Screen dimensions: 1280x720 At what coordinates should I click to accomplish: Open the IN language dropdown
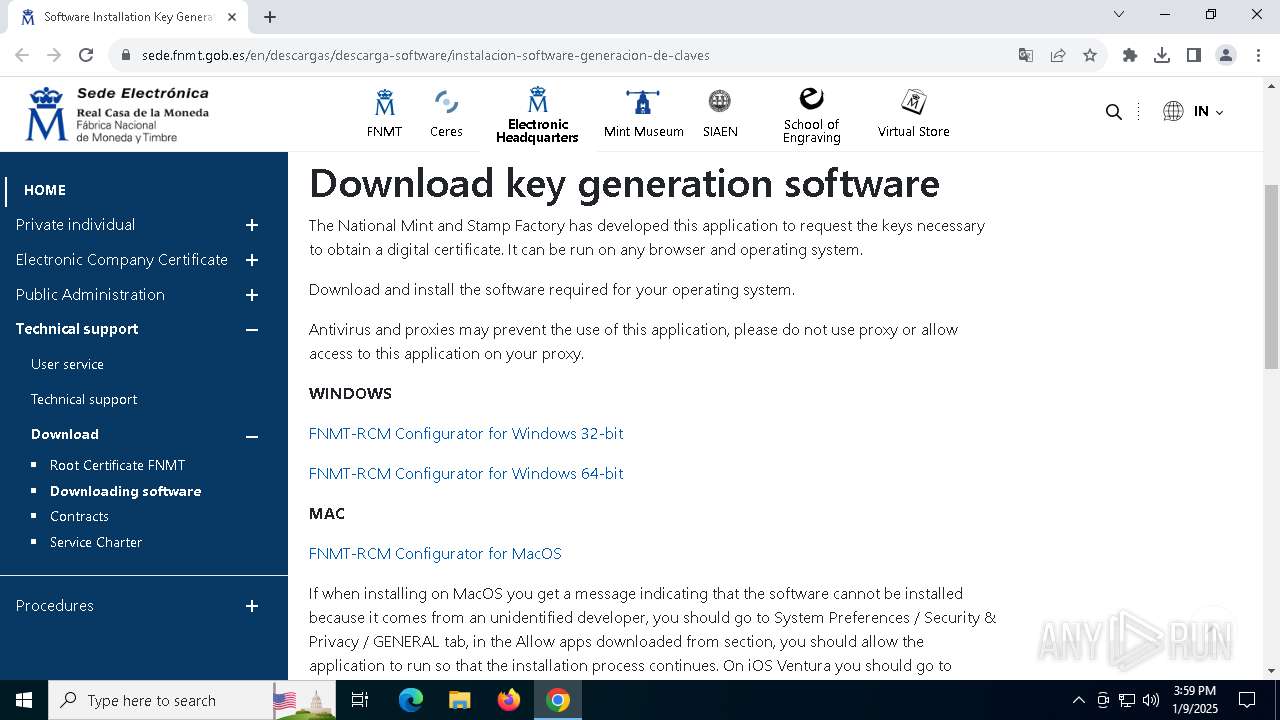coord(1193,112)
